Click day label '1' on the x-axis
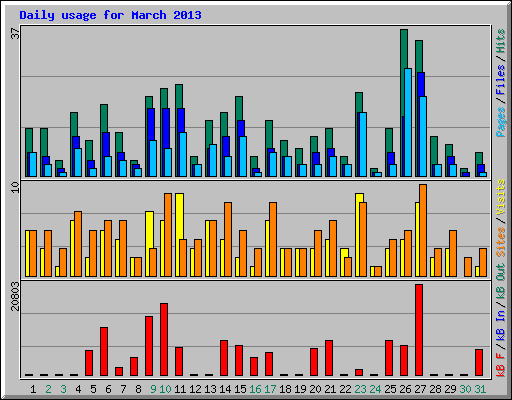Screen dimensions: 512x400 [33, 389]
